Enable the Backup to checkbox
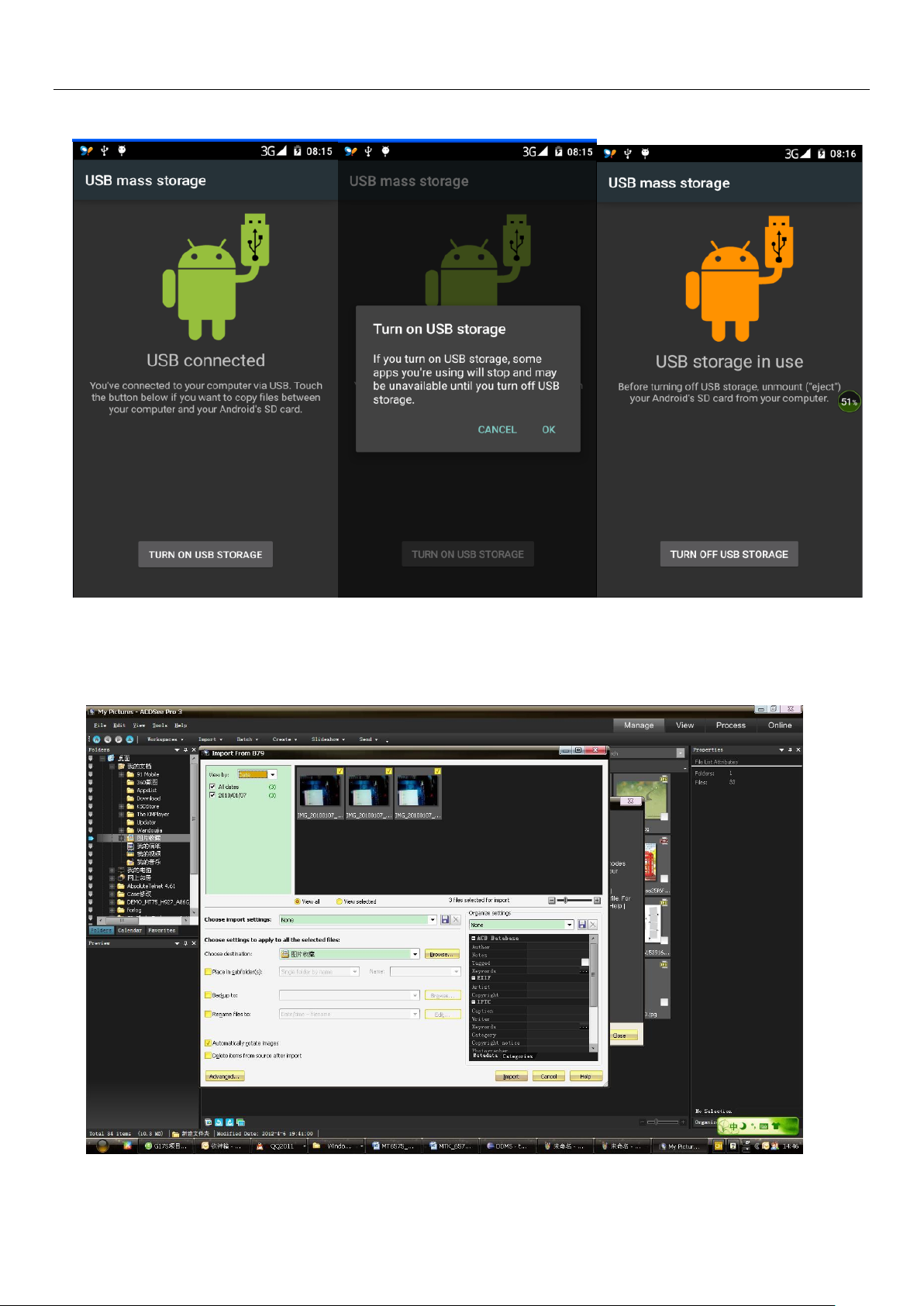Screen dimensions: 924x1306 tap(208, 995)
